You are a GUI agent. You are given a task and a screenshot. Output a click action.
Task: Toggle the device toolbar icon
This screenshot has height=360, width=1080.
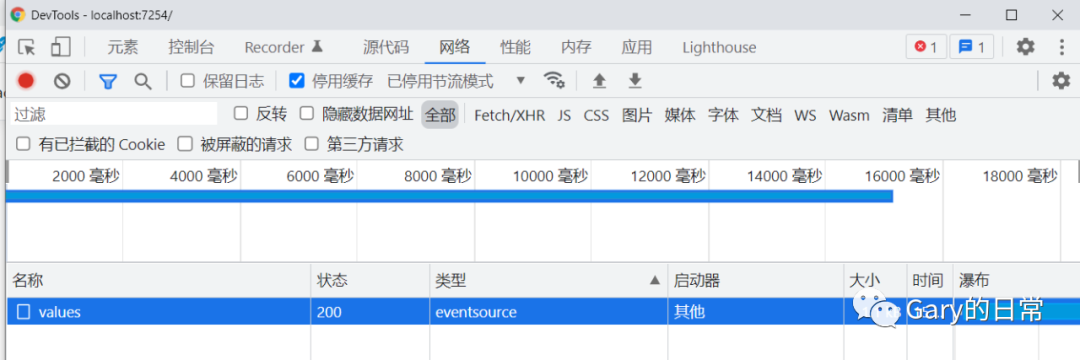(x=61, y=47)
